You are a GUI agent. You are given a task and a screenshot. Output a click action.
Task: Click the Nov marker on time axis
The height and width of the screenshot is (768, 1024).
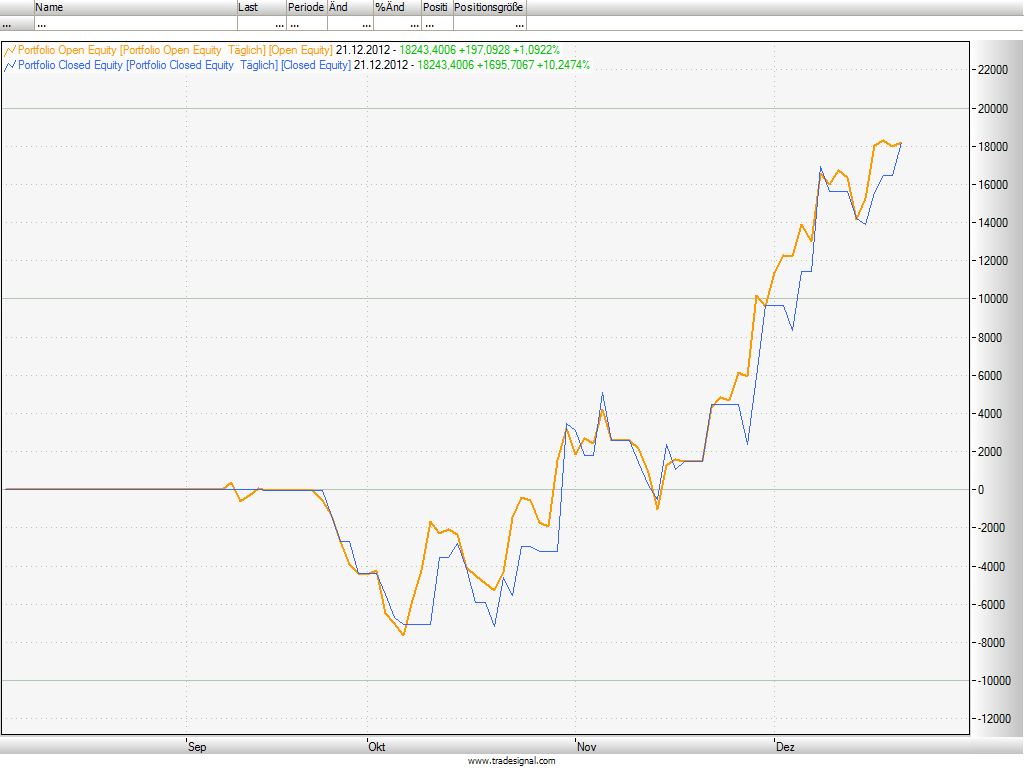coord(586,746)
